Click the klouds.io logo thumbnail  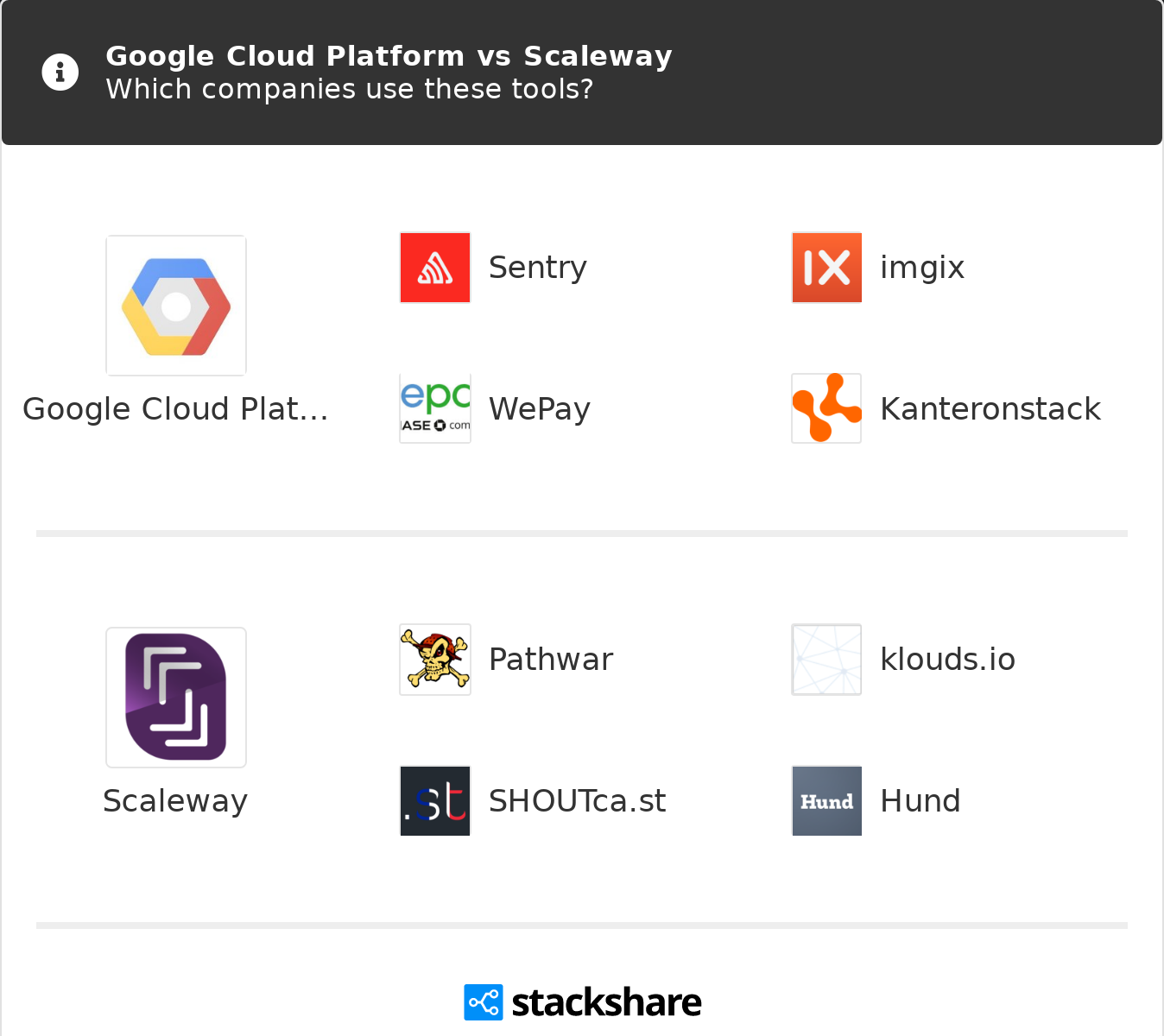(826, 660)
